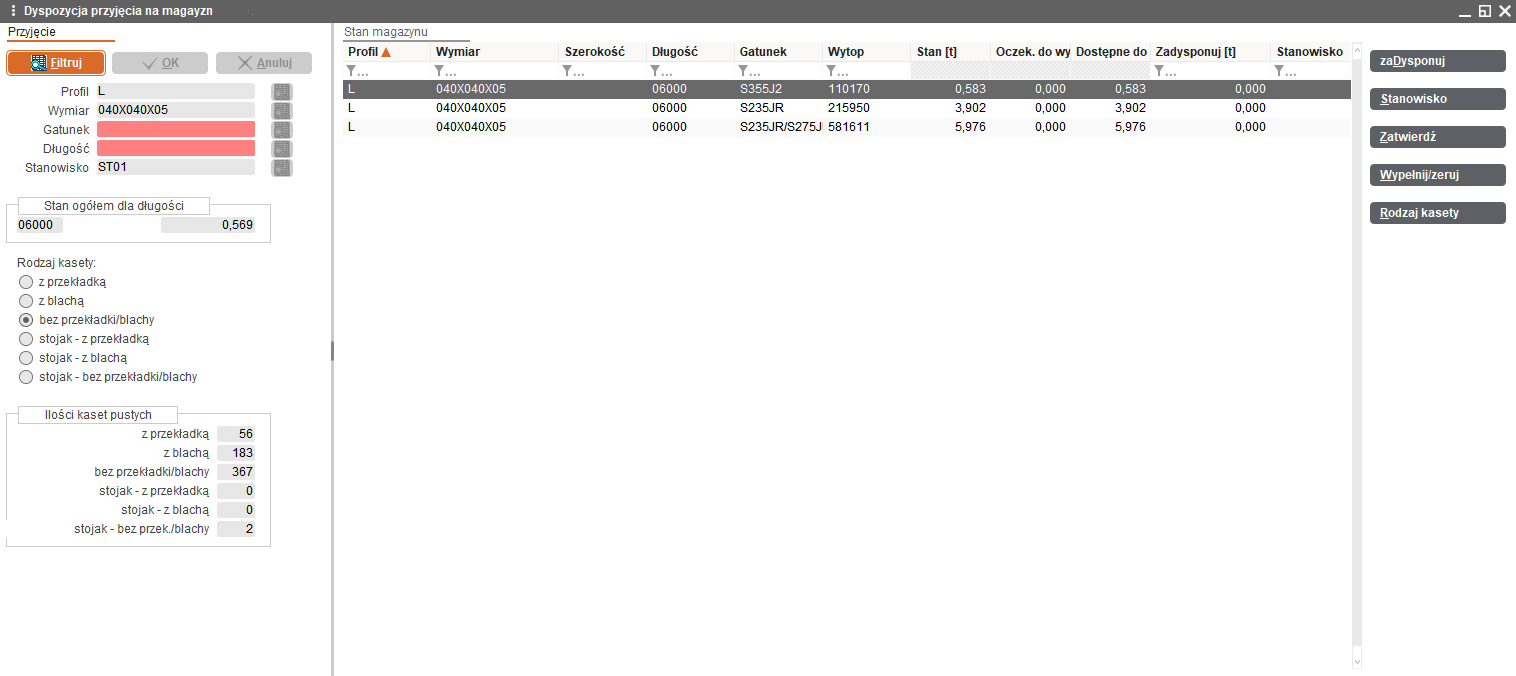Image resolution: width=1516 pixels, height=676 pixels.
Task: Select the Stan magazynu tab
Action: (385, 32)
